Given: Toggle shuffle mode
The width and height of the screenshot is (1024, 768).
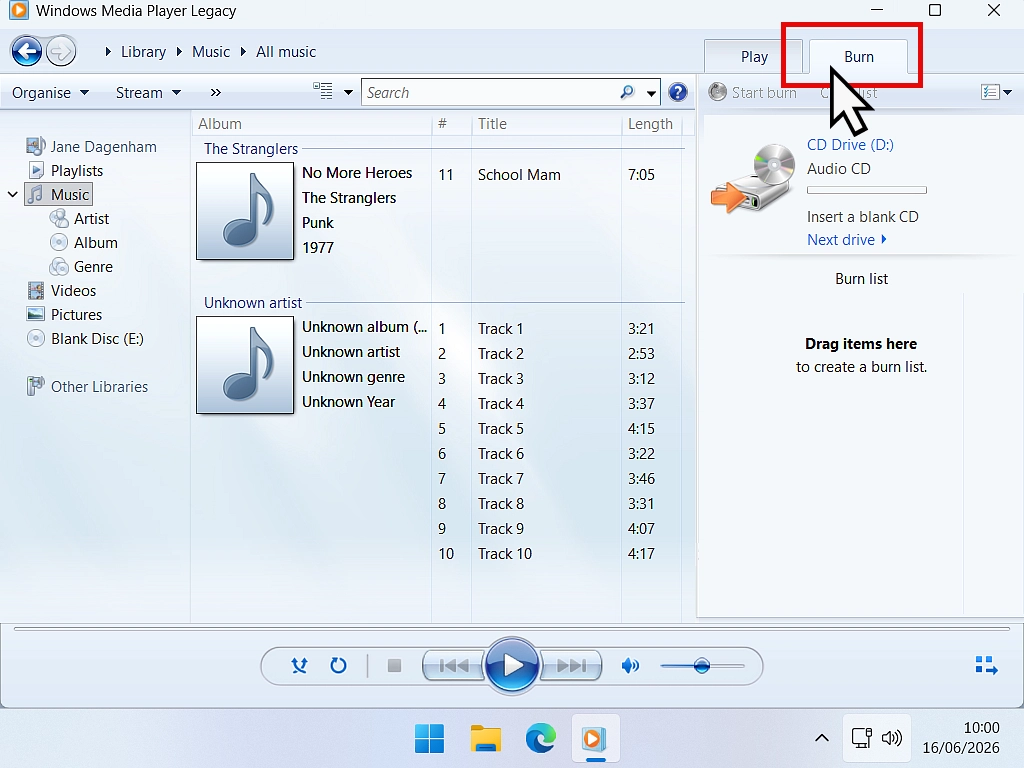Looking at the screenshot, I should 299,666.
